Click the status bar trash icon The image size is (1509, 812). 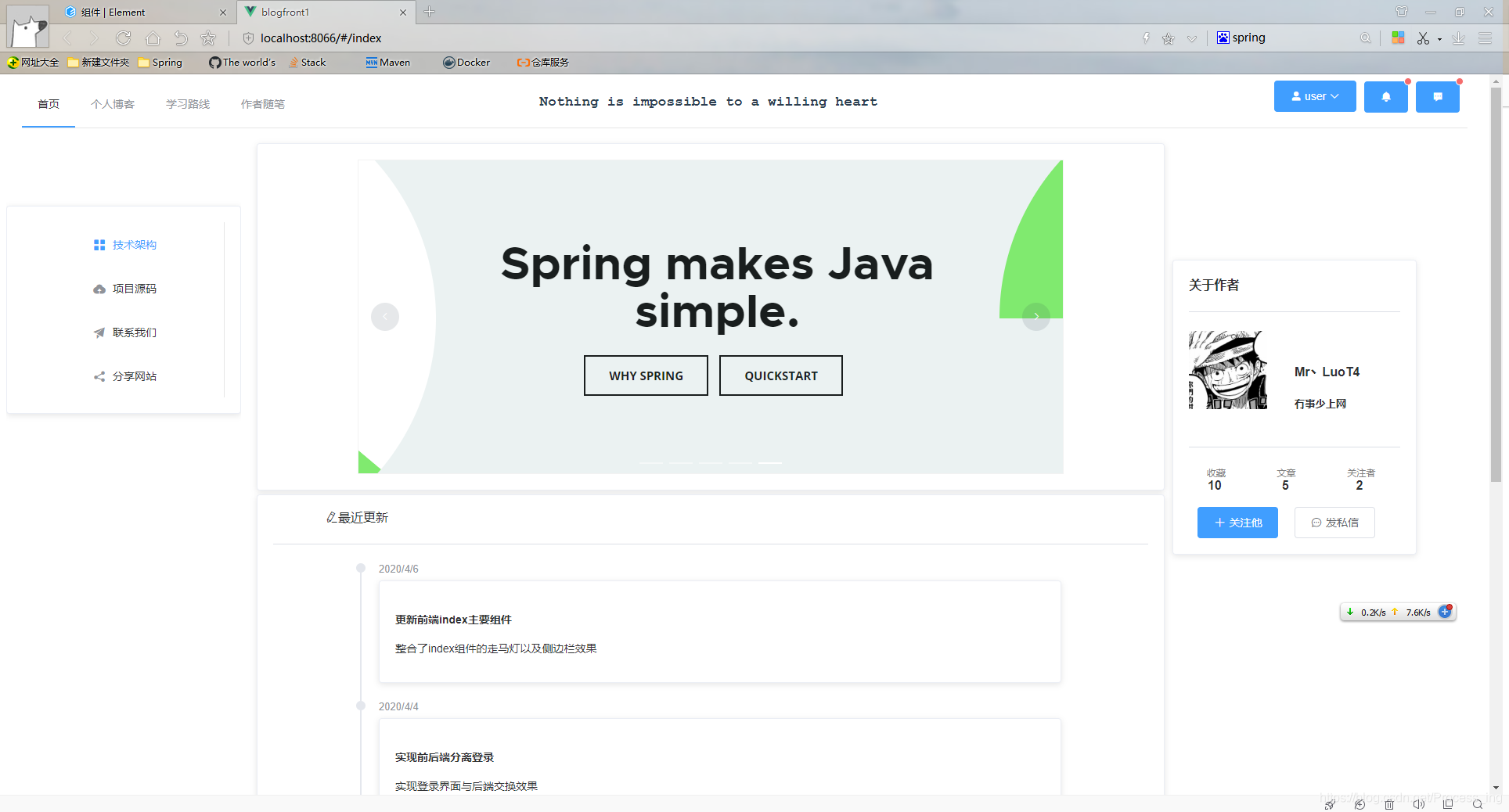coord(1389,804)
